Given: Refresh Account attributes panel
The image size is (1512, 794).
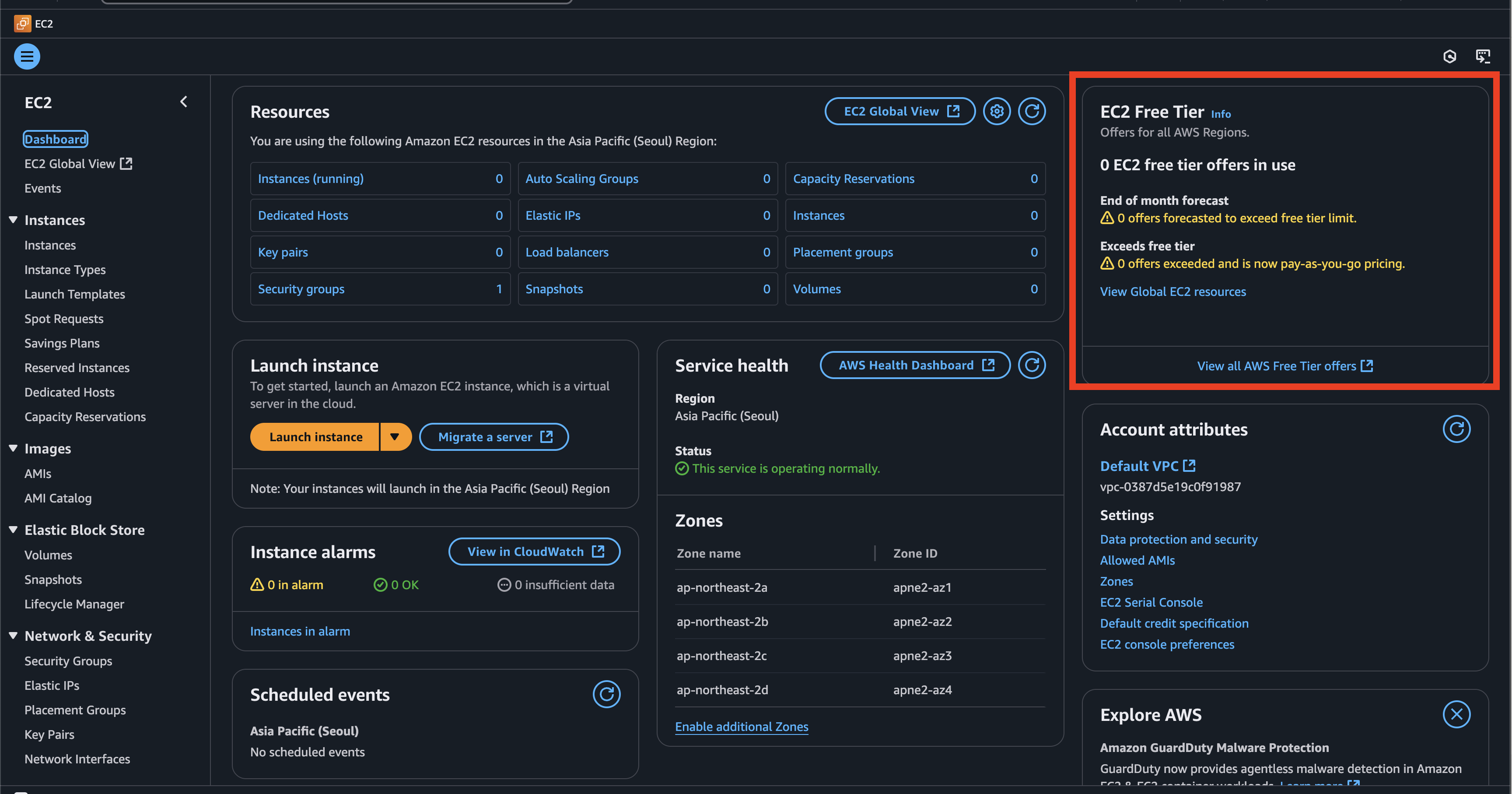Looking at the screenshot, I should [x=1457, y=429].
